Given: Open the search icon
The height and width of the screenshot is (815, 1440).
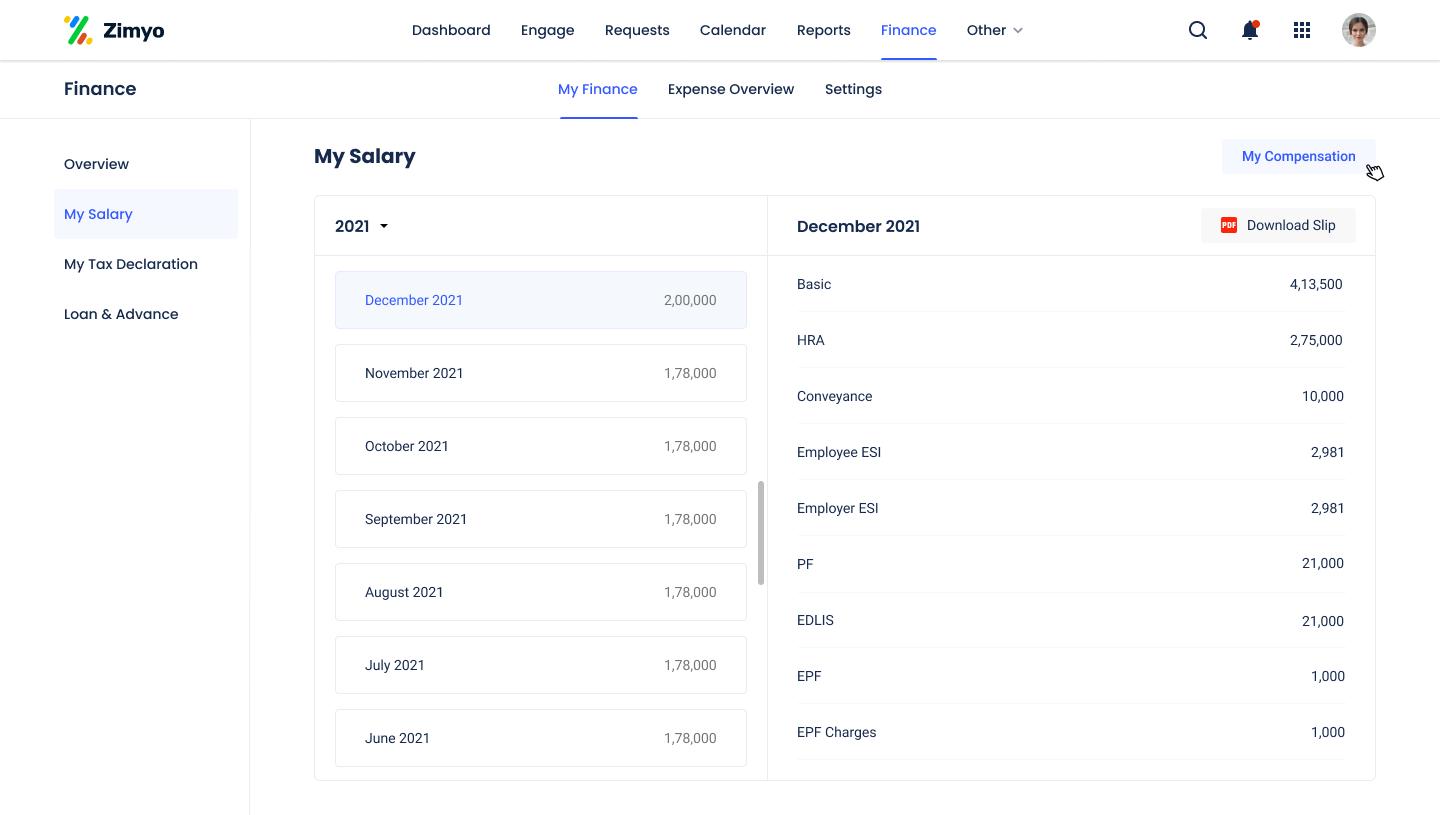Looking at the screenshot, I should pyautogui.click(x=1197, y=30).
